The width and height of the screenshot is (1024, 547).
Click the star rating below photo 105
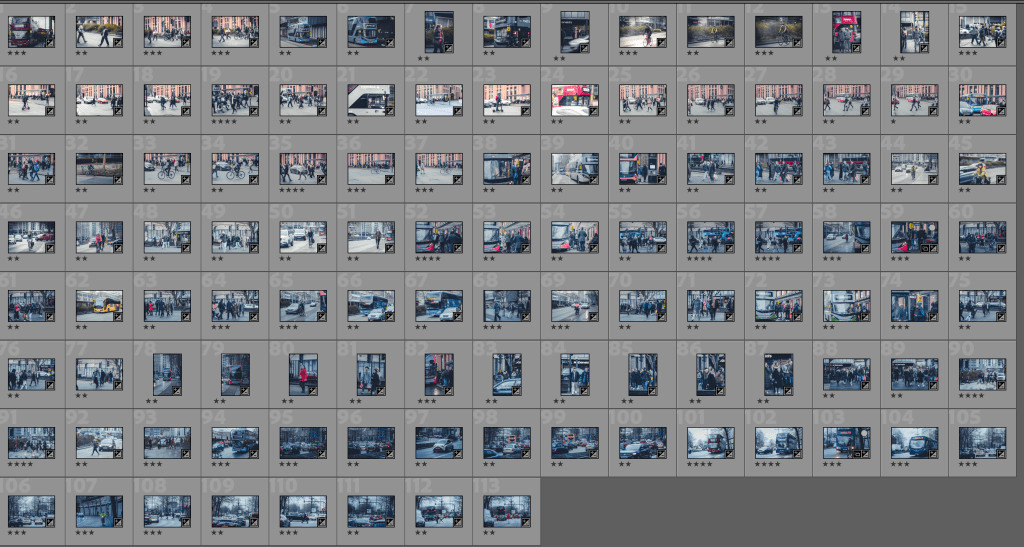click(968, 464)
